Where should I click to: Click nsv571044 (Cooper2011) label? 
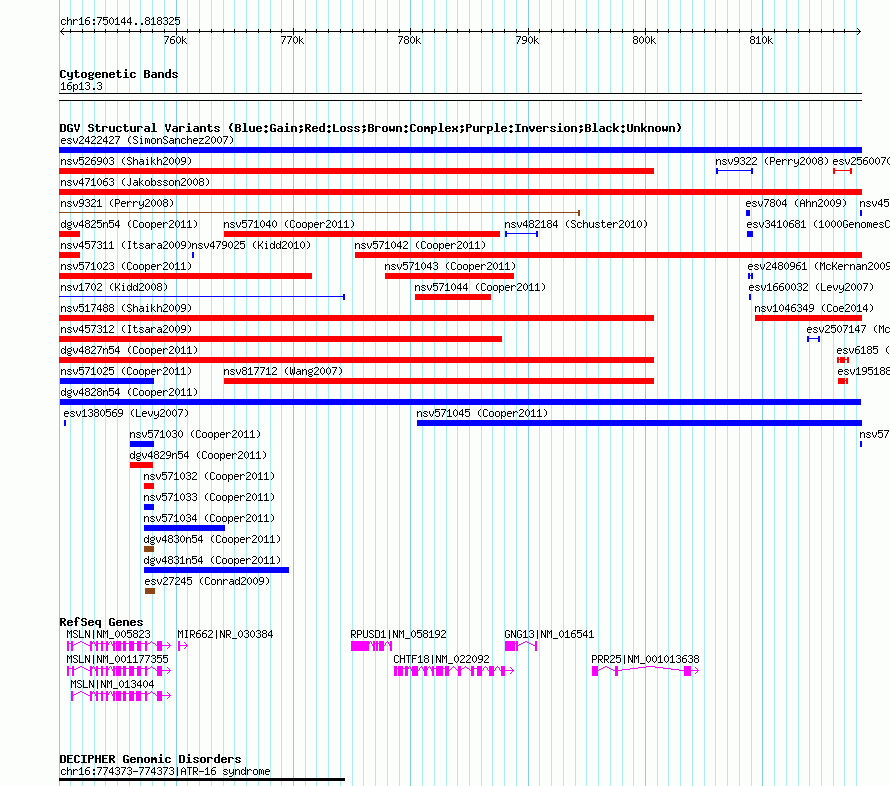pyautogui.click(x=480, y=287)
